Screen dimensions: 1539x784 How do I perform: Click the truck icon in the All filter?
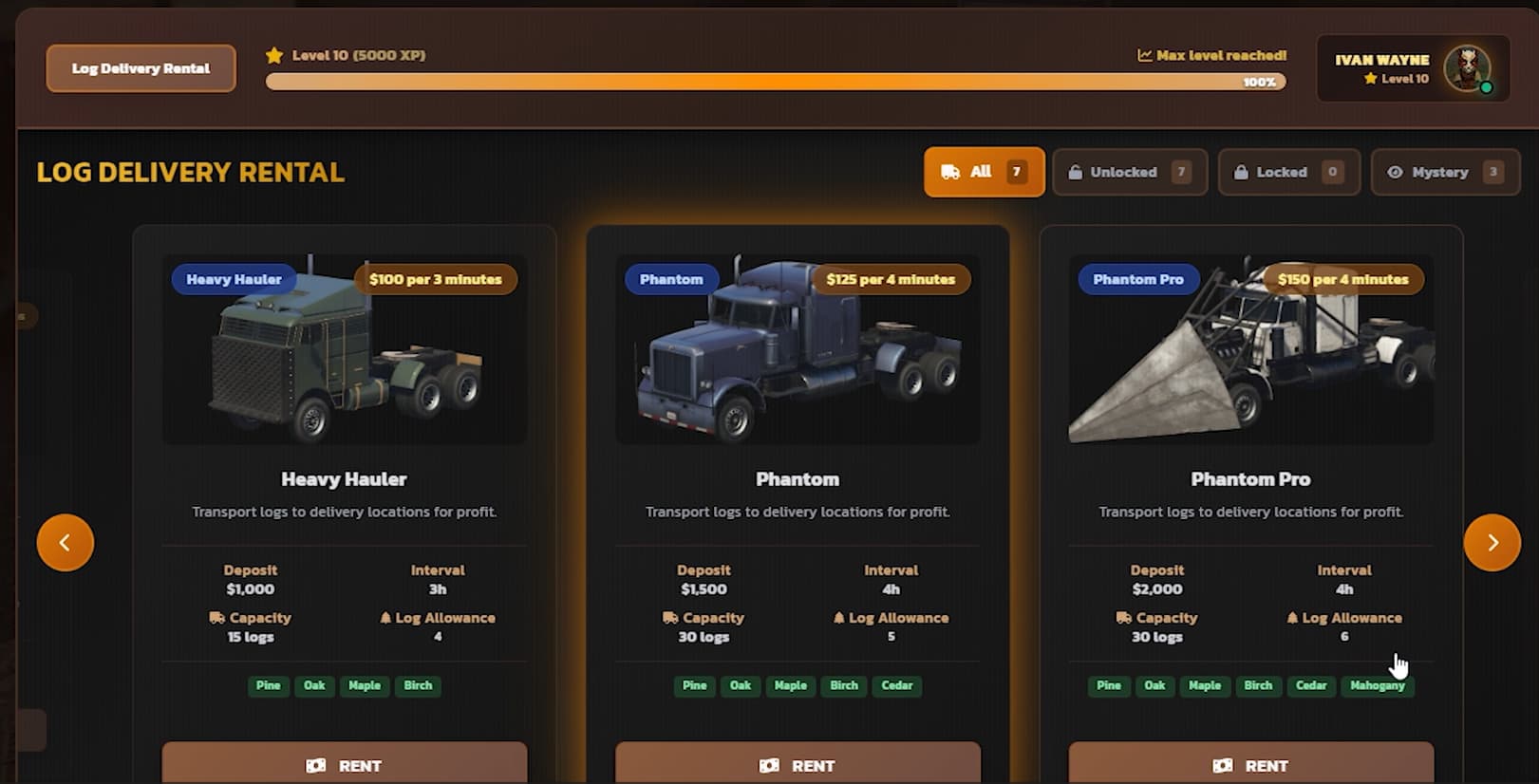(950, 172)
